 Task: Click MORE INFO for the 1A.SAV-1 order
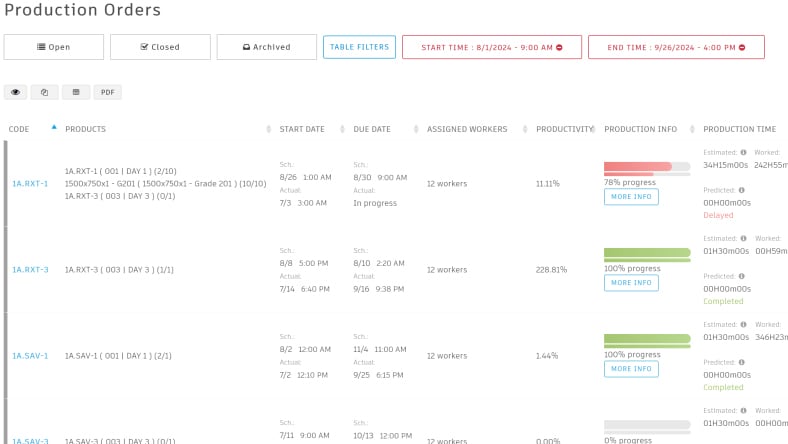(631, 369)
